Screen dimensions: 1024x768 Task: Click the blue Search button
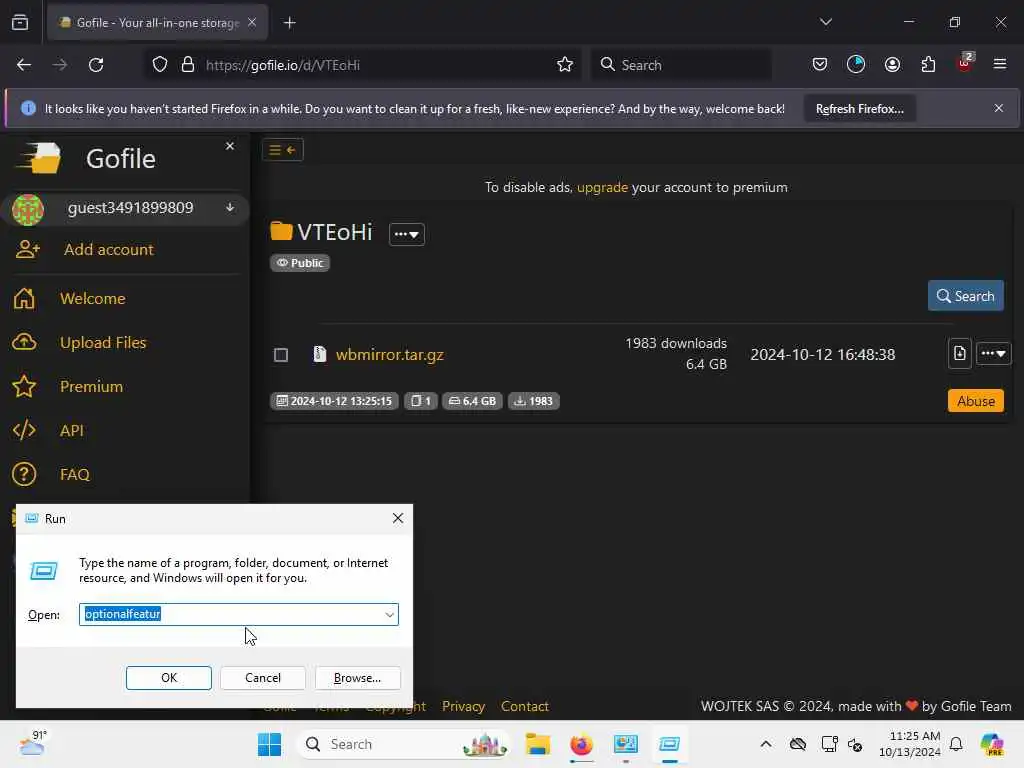(965, 296)
